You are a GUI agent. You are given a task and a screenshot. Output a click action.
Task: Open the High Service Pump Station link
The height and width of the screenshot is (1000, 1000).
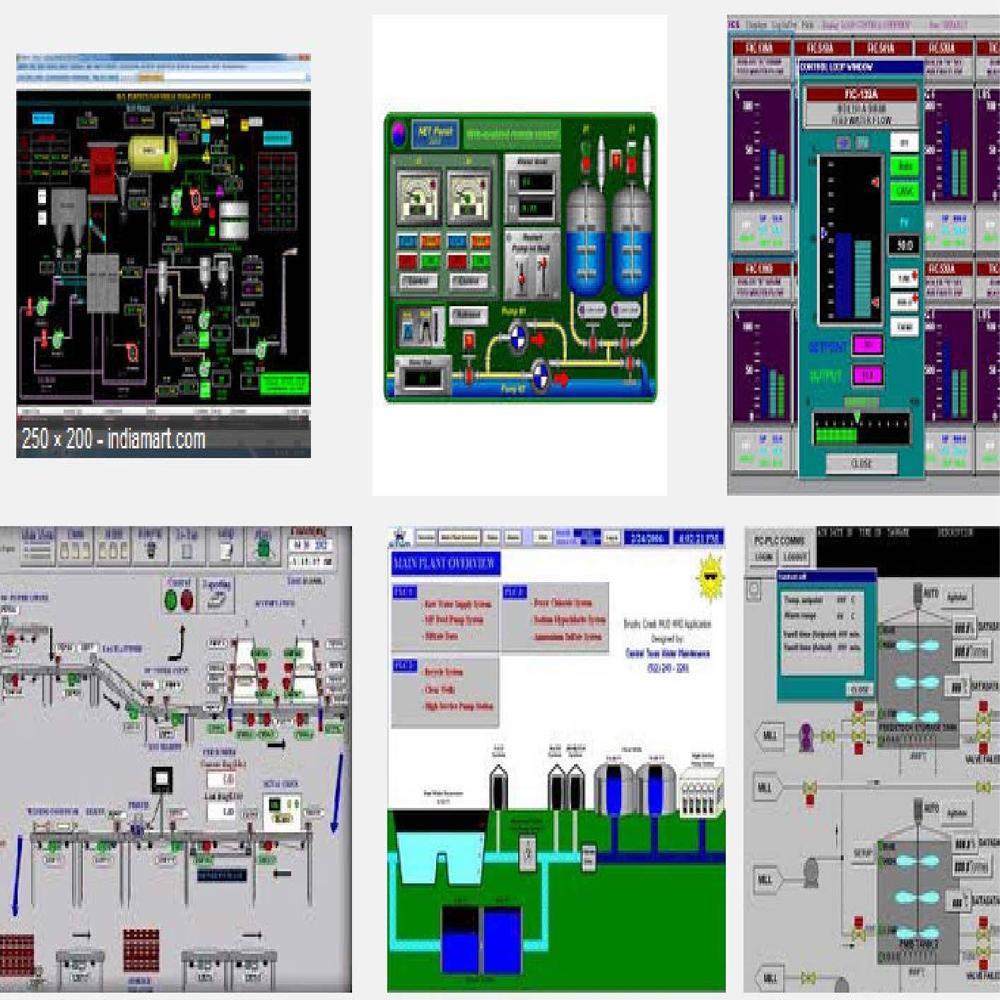(x=459, y=706)
